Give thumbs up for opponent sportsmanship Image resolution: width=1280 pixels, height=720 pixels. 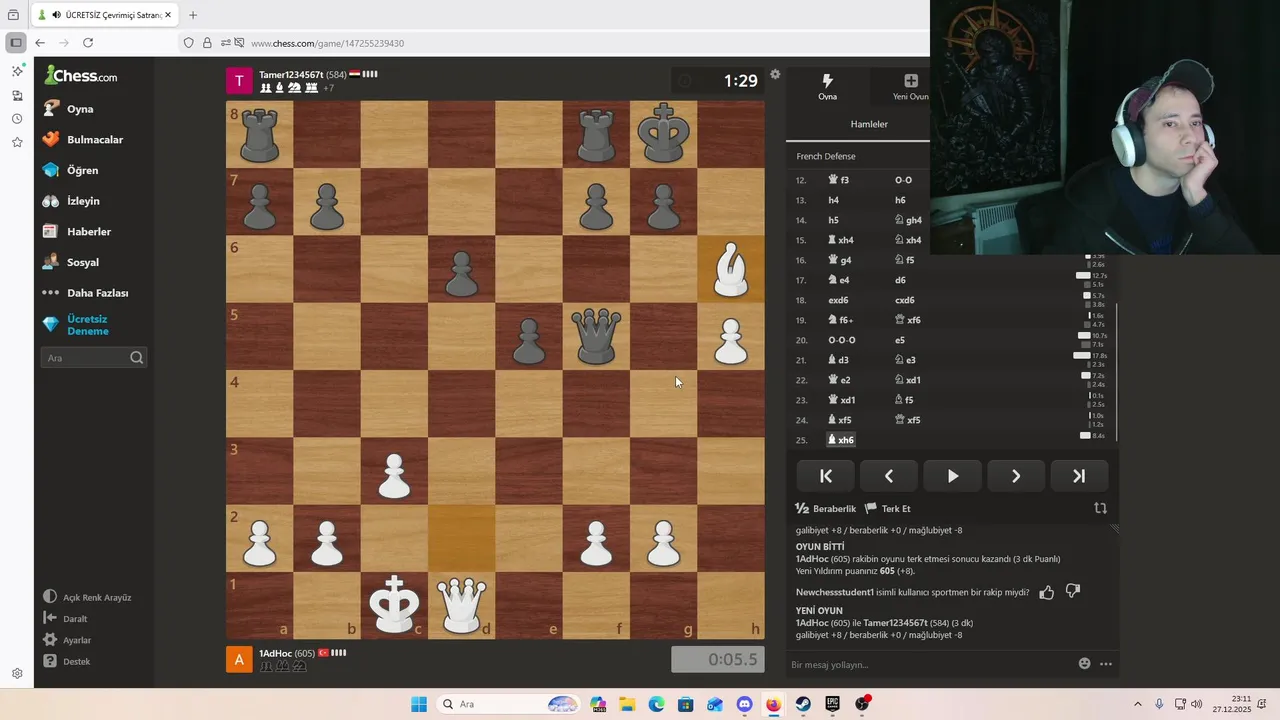point(1047,592)
